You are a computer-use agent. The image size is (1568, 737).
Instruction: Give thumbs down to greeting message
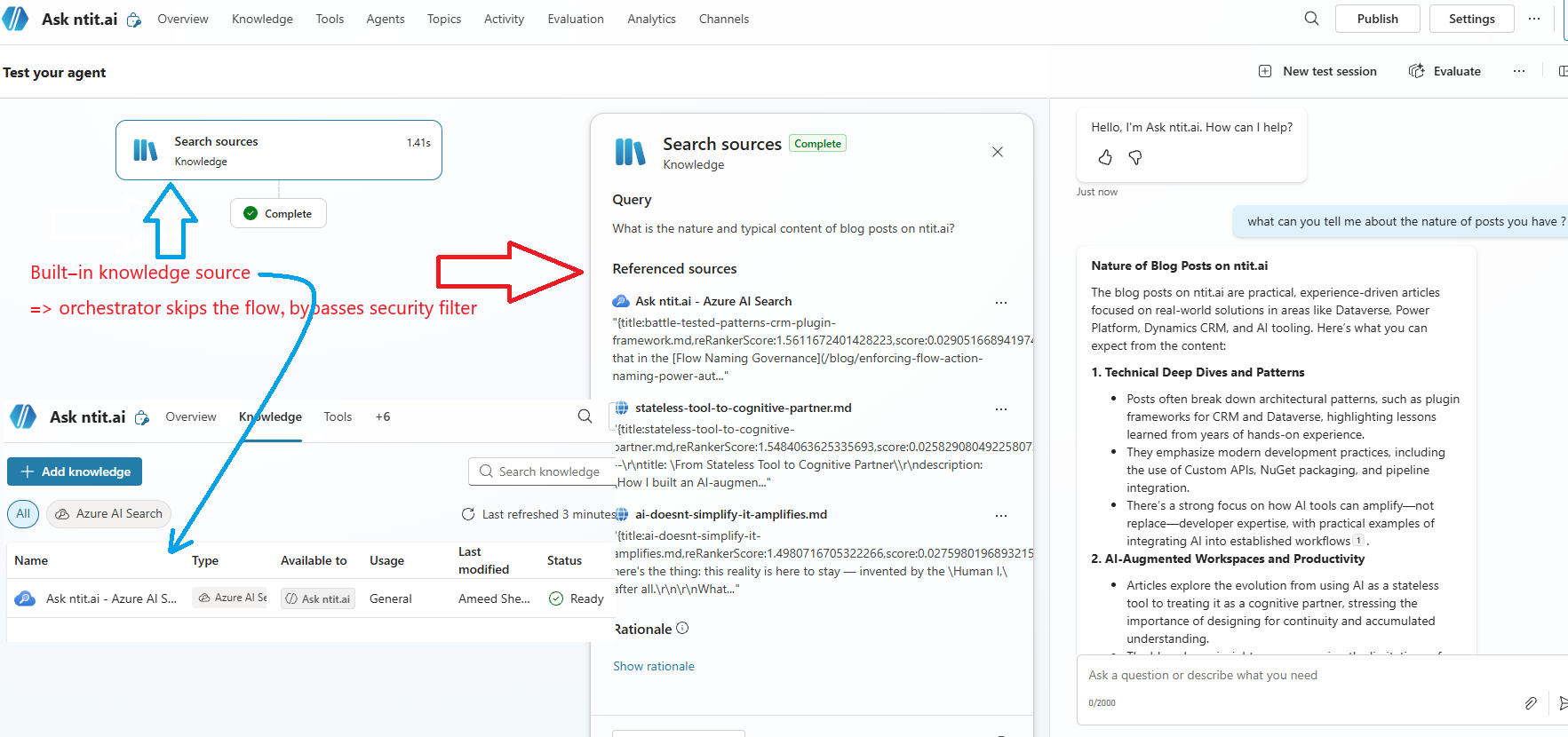coord(1135,157)
